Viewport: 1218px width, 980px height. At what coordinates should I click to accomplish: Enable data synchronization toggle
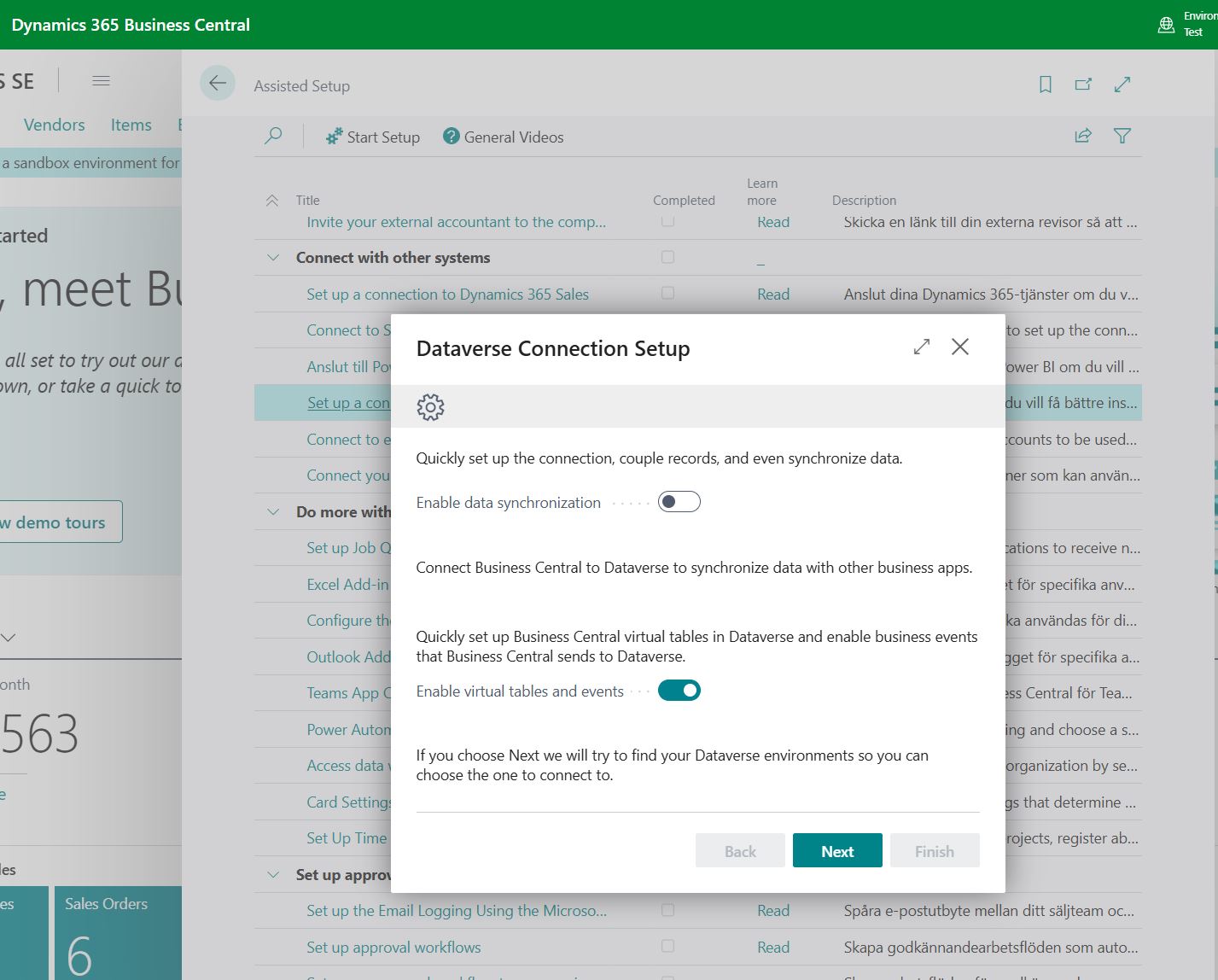click(x=679, y=502)
